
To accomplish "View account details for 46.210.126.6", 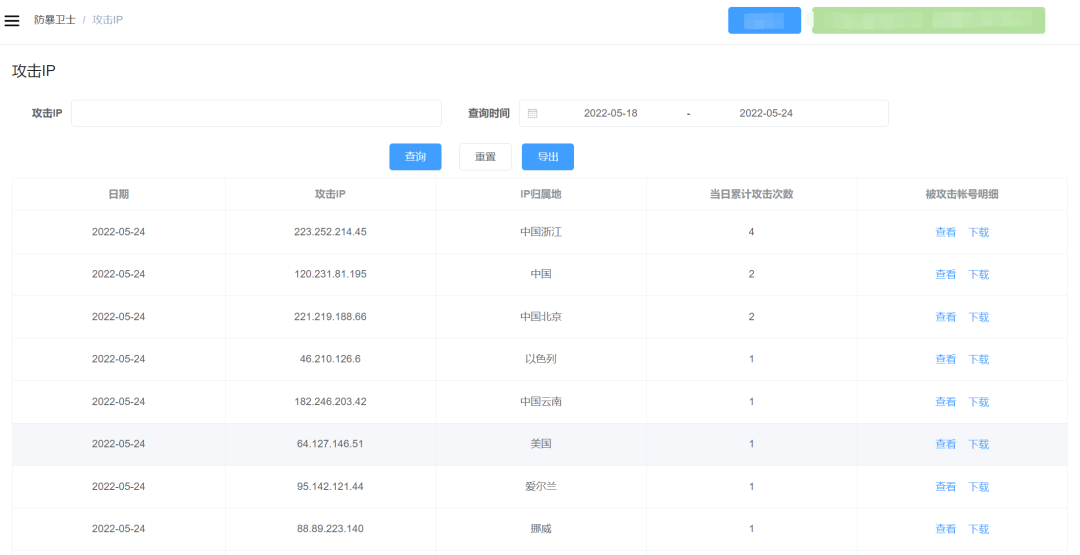I will tap(945, 359).
